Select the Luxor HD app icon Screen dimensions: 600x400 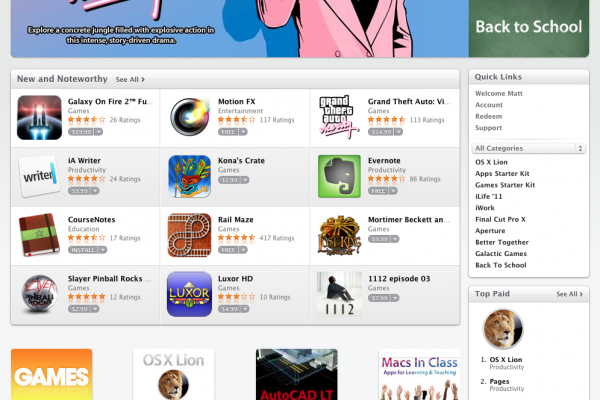(x=189, y=294)
